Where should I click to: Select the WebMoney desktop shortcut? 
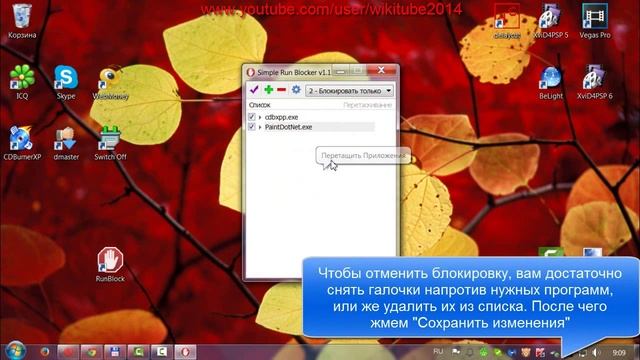pos(110,83)
